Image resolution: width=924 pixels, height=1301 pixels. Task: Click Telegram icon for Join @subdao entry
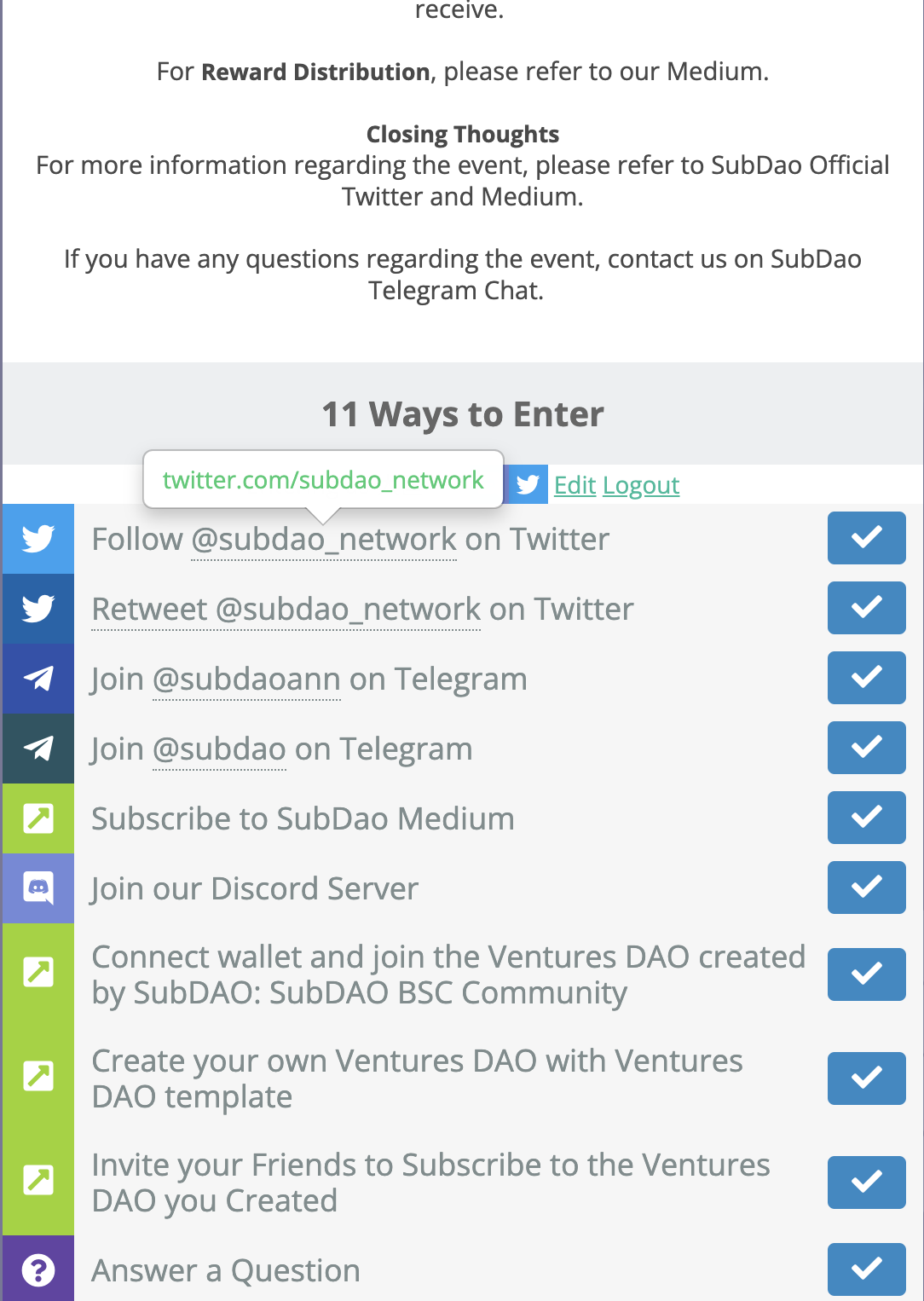click(x=38, y=749)
